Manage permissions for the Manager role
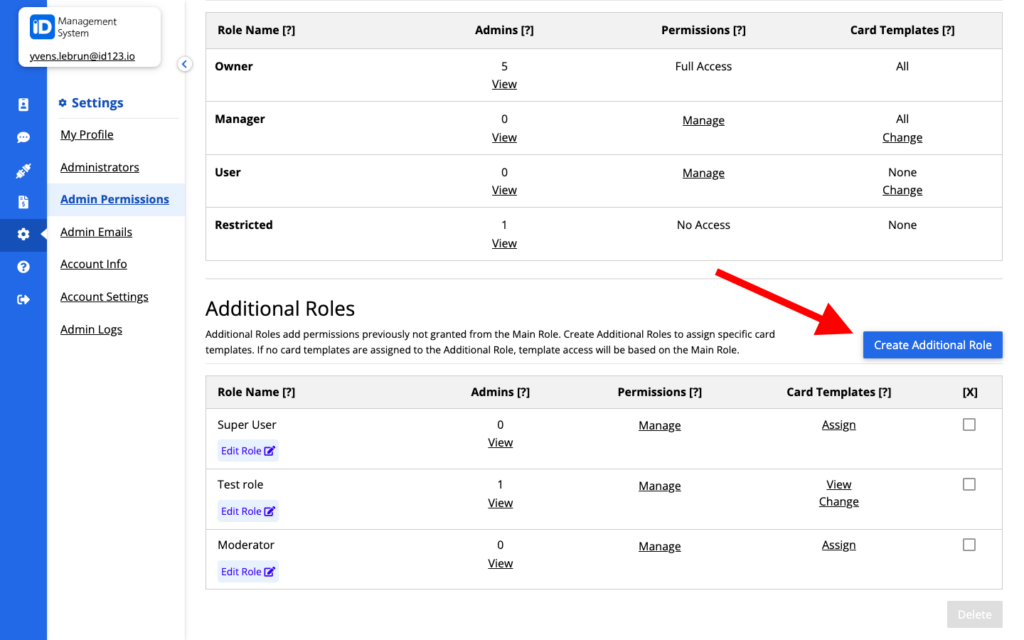Image resolution: width=1024 pixels, height=640 pixels. (703, 119)
